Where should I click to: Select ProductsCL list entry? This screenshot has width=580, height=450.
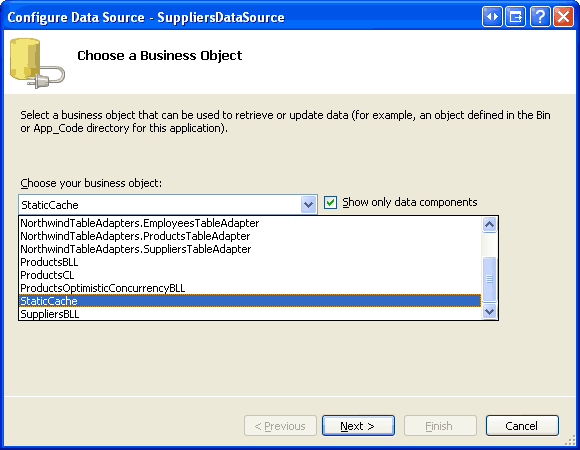click(x=250, y=275)
